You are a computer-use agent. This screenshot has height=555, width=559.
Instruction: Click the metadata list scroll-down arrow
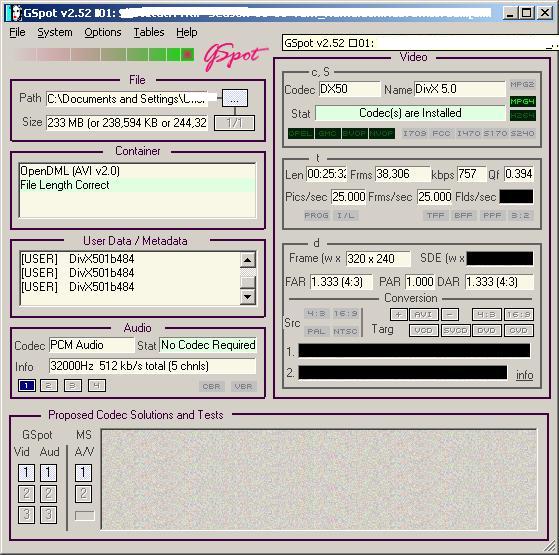[247, 297]
